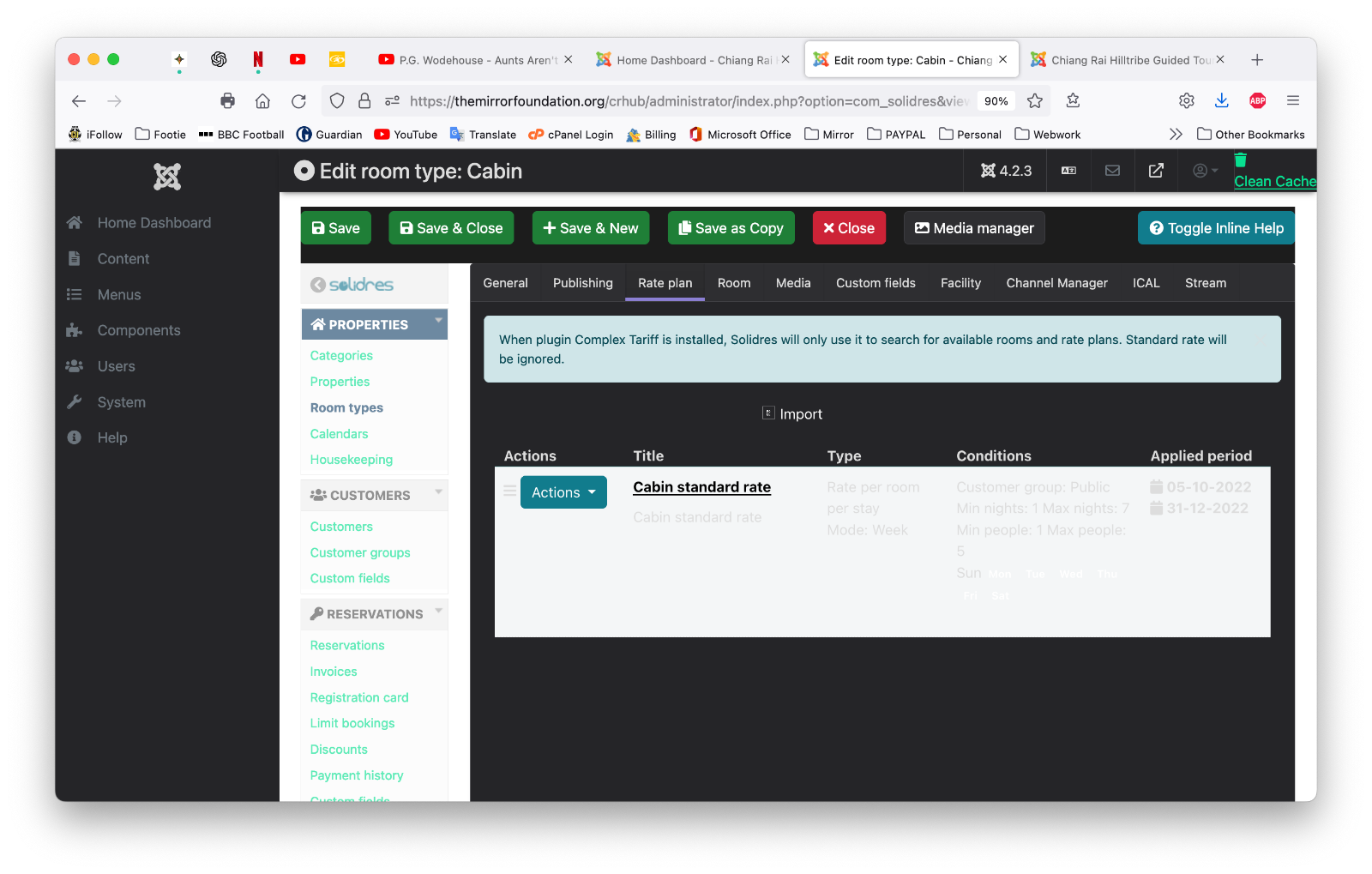Image resolution: width=1372 pixels, height=874 pixels.
Task: Collapse the PROPERTIES sidebar section
Action: pos(438,321)
